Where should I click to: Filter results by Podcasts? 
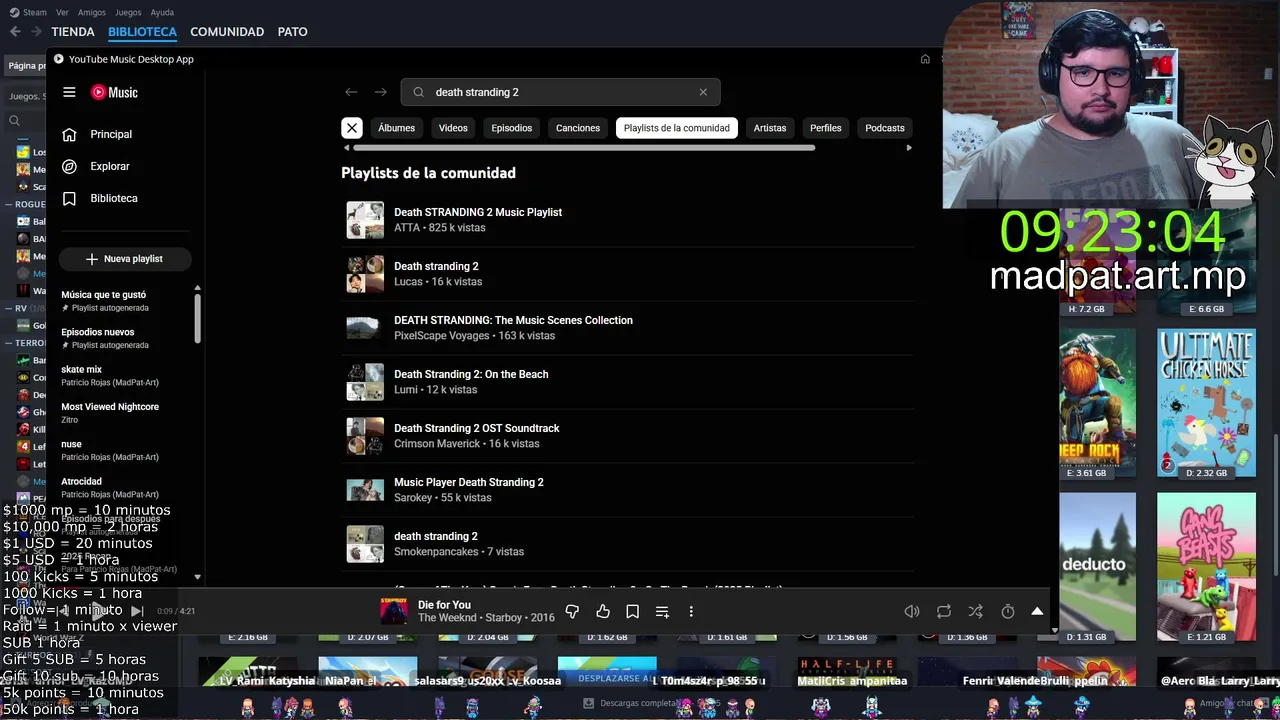click(885, 128)
